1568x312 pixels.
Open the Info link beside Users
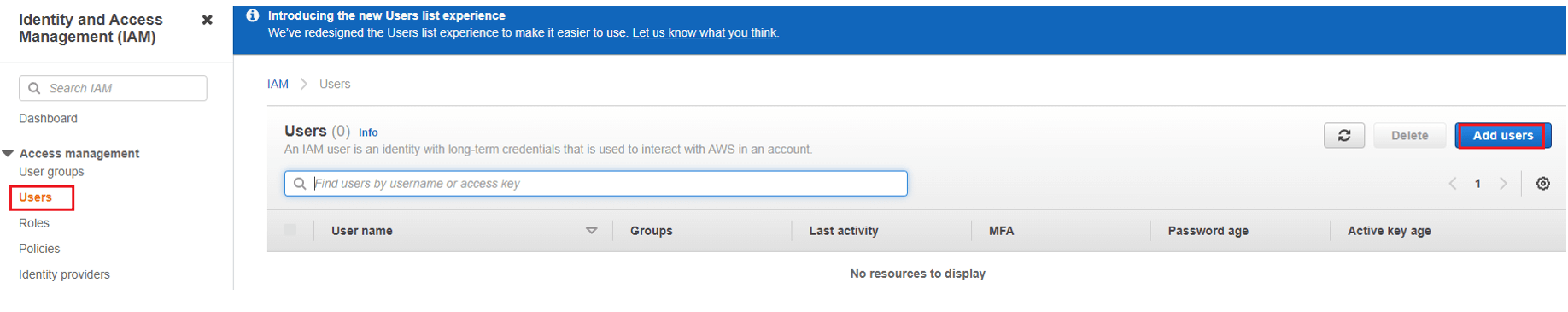[368, 132]
